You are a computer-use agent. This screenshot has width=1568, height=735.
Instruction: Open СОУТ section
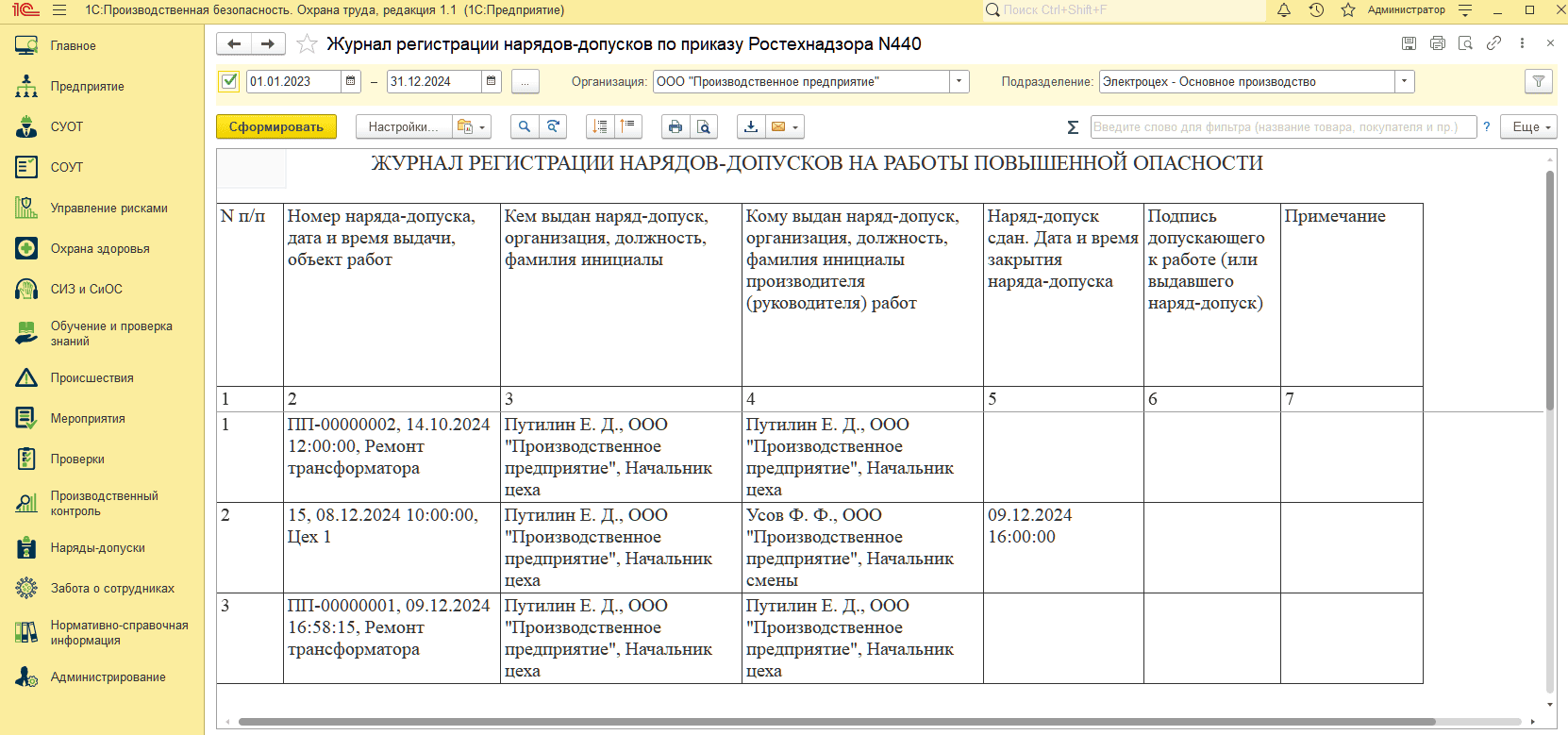[x=102, y=167]
